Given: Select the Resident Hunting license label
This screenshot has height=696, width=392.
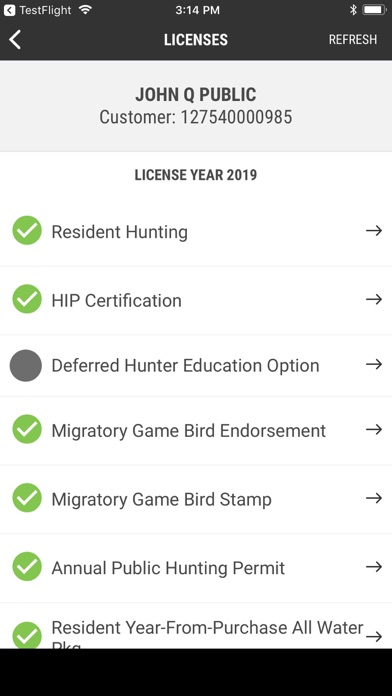Looking at the screenshot, I should click(x=119, y=232).
